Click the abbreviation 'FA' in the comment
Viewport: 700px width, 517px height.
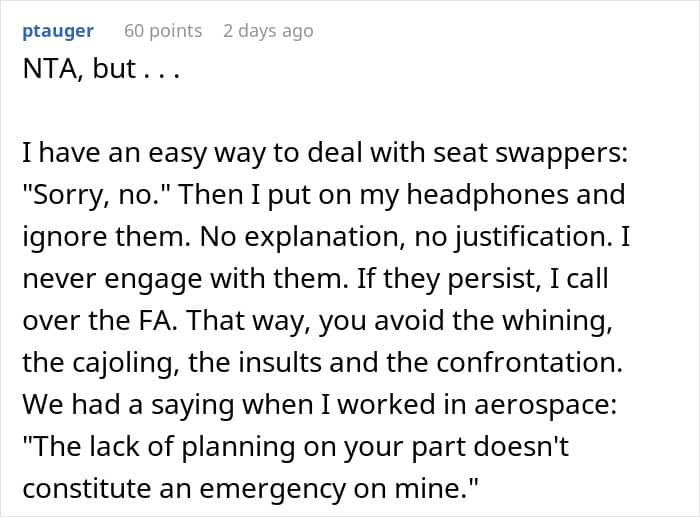[x=158, y=321]
